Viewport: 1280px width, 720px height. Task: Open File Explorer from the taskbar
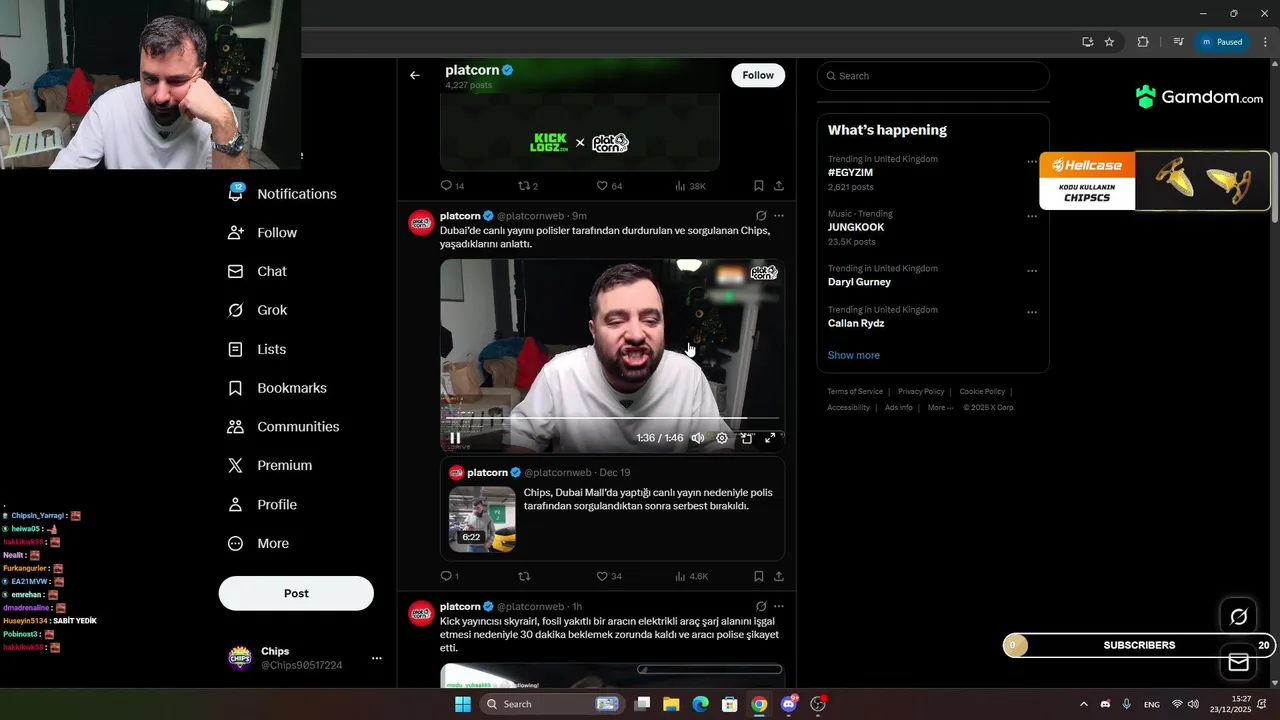click(671, 704)
